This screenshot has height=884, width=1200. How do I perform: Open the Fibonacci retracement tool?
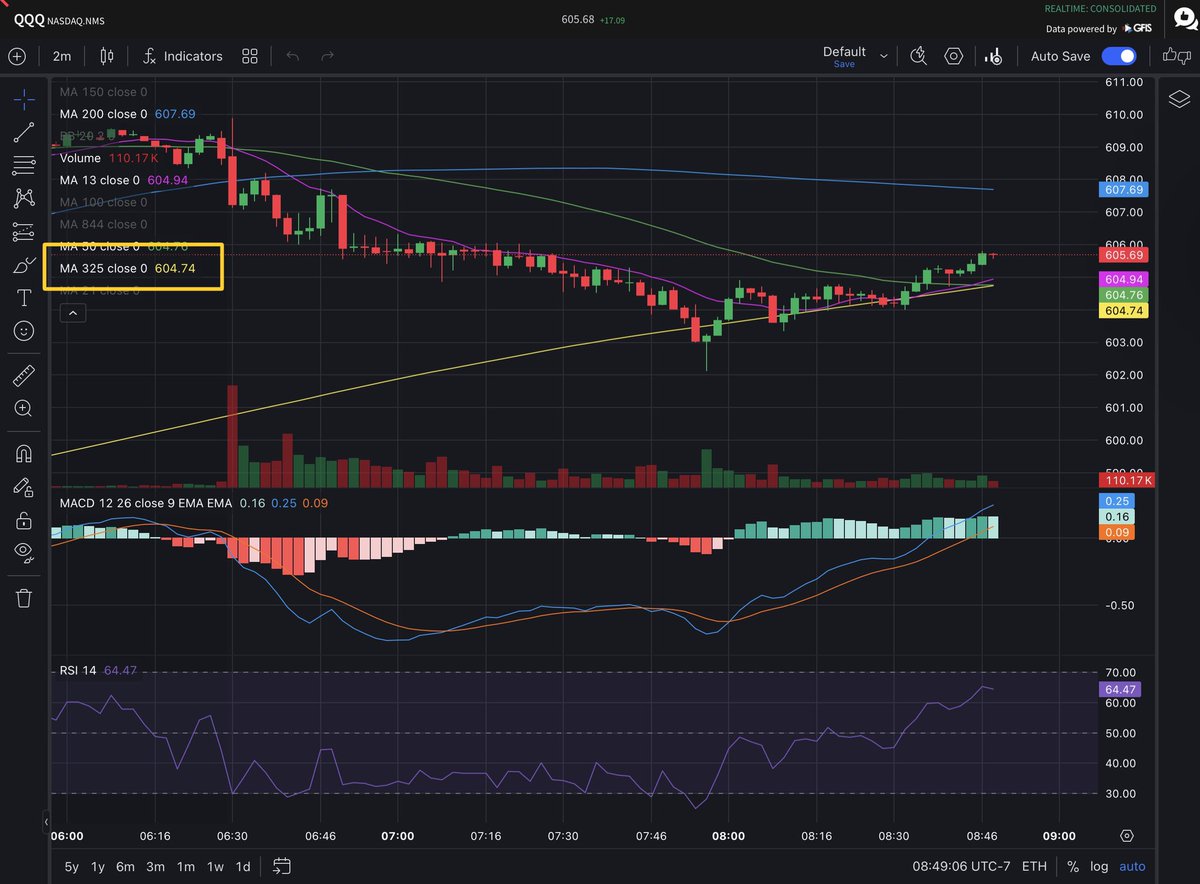(24, 165)
